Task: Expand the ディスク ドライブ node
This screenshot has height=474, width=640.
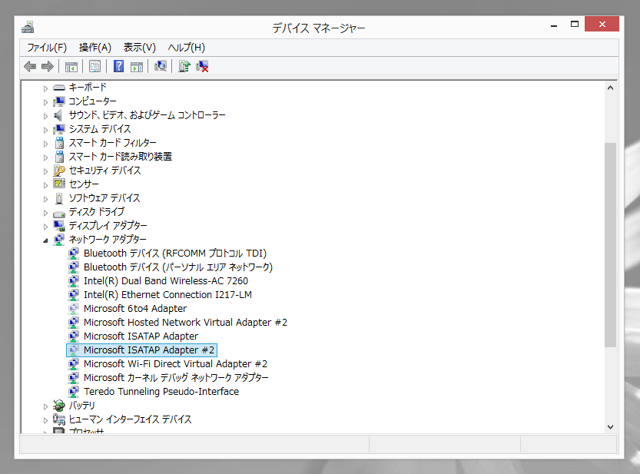Action: [45, 213]
